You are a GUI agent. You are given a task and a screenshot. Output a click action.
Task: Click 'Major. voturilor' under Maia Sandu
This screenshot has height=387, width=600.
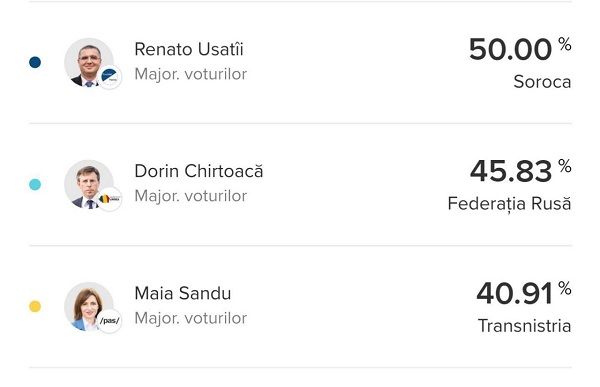pos(191,318)
